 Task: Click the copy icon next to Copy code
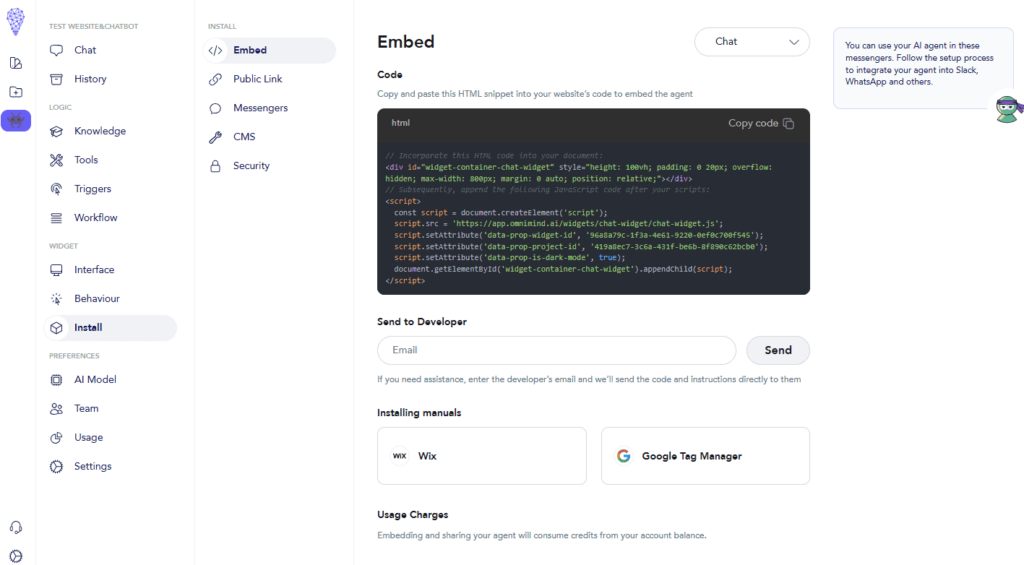[788, 123]
